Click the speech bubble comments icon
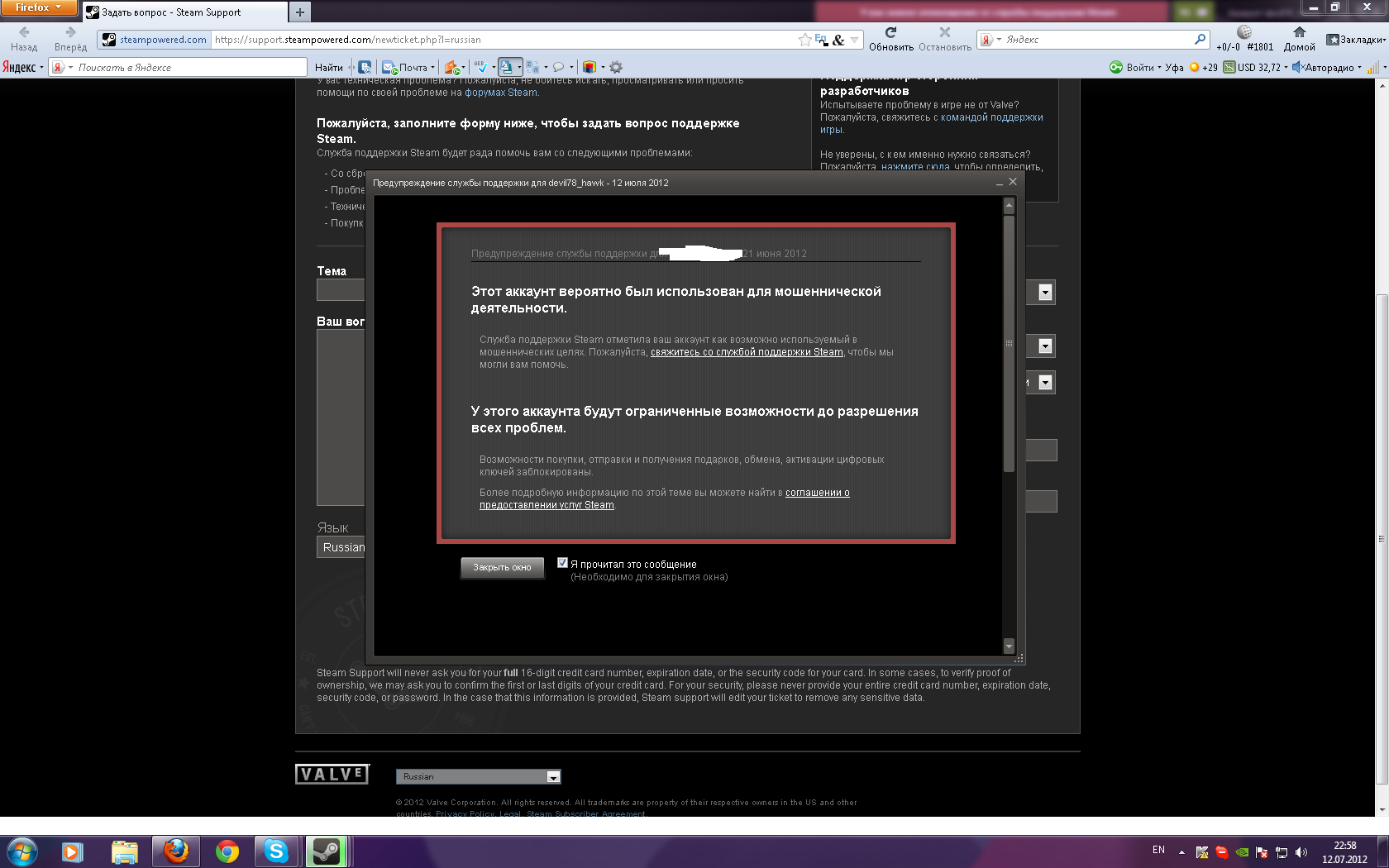 click(x=559, y=68)
